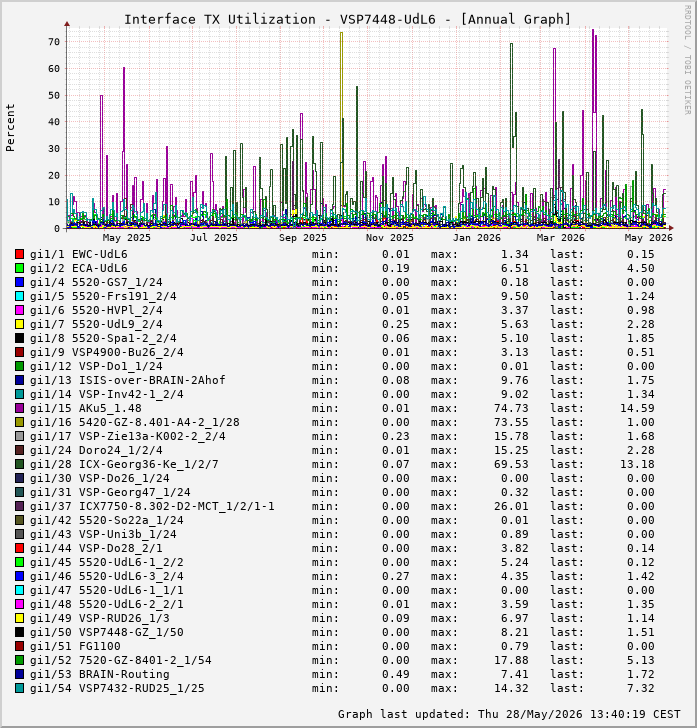The width and height of the screenshot is (697, 728).
Task: Click max value 26.01 for gi1/37
Action: (x=511, y=506)
